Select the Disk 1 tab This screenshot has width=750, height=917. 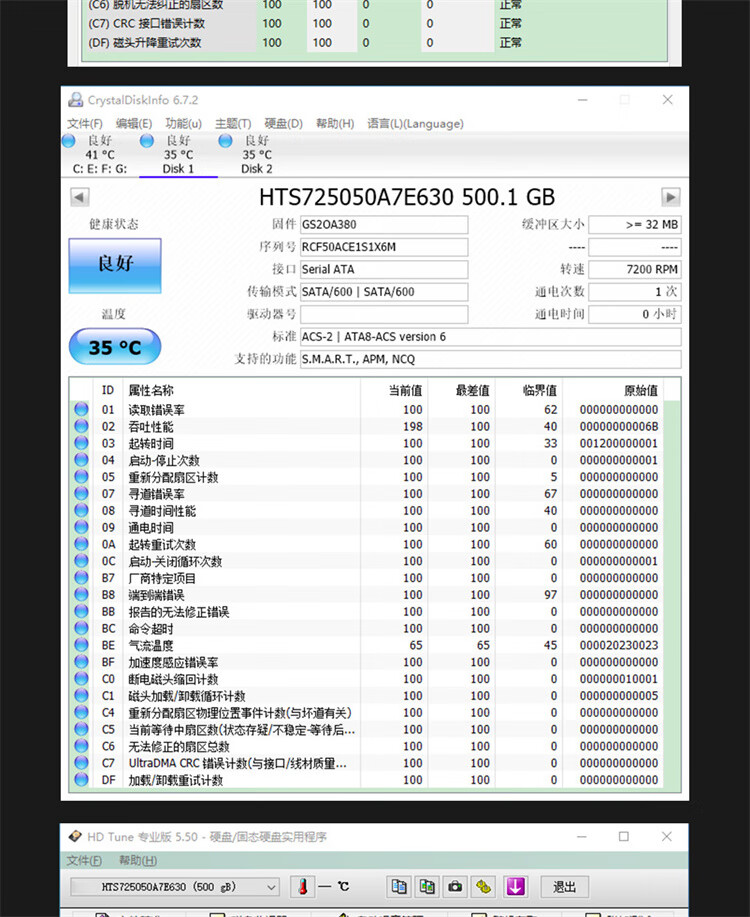click(x=178, y=154)
